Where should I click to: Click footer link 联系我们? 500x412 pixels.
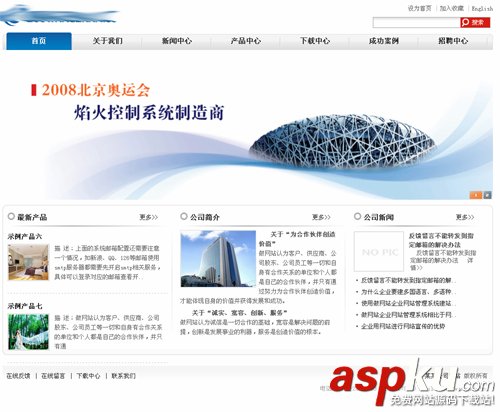coord(123,376)
